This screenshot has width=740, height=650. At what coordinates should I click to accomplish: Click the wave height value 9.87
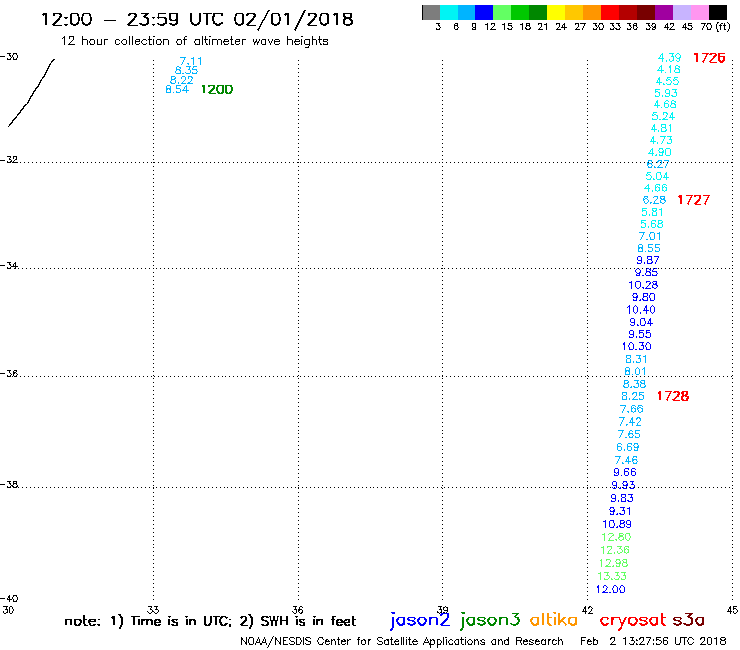[x=648, y=260]
